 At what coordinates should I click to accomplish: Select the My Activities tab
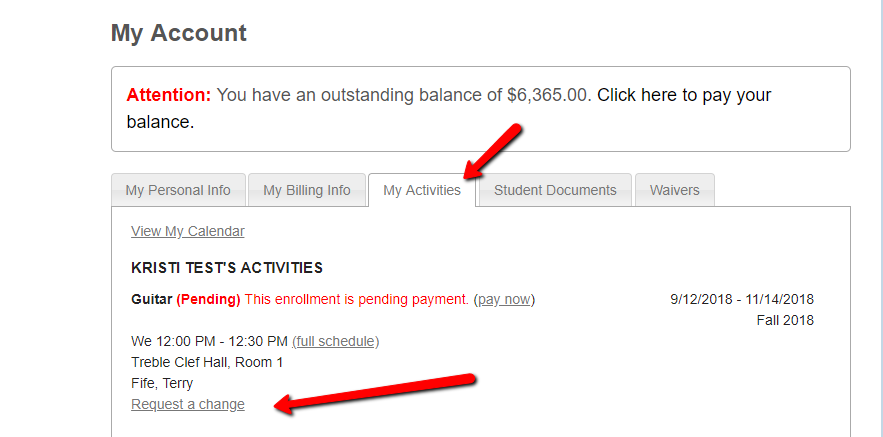click(x=422, y=190)
